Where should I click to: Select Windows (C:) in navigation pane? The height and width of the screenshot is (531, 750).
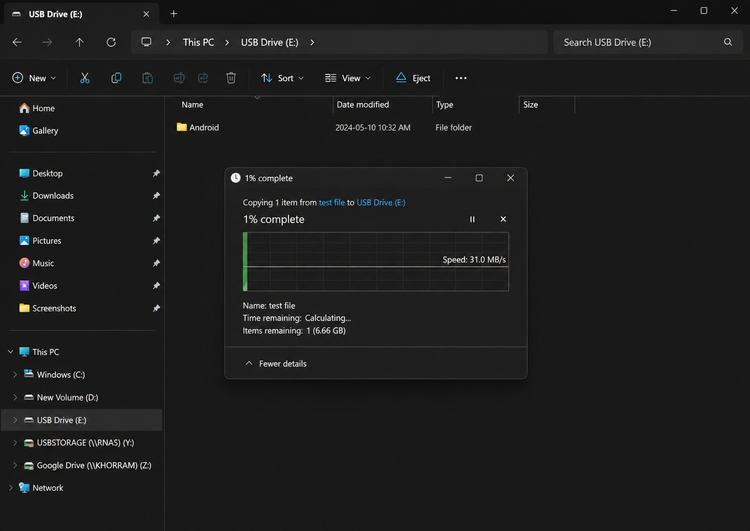(x=55, y=375)
